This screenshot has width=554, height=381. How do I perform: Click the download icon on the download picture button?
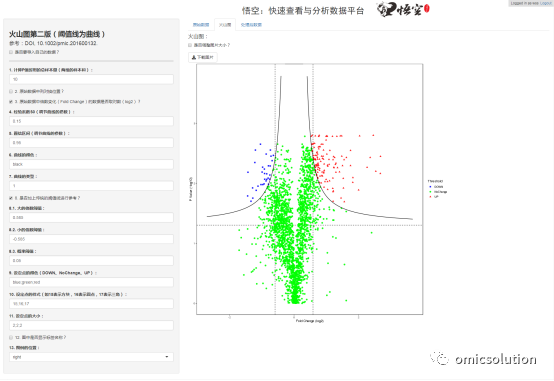194,57
